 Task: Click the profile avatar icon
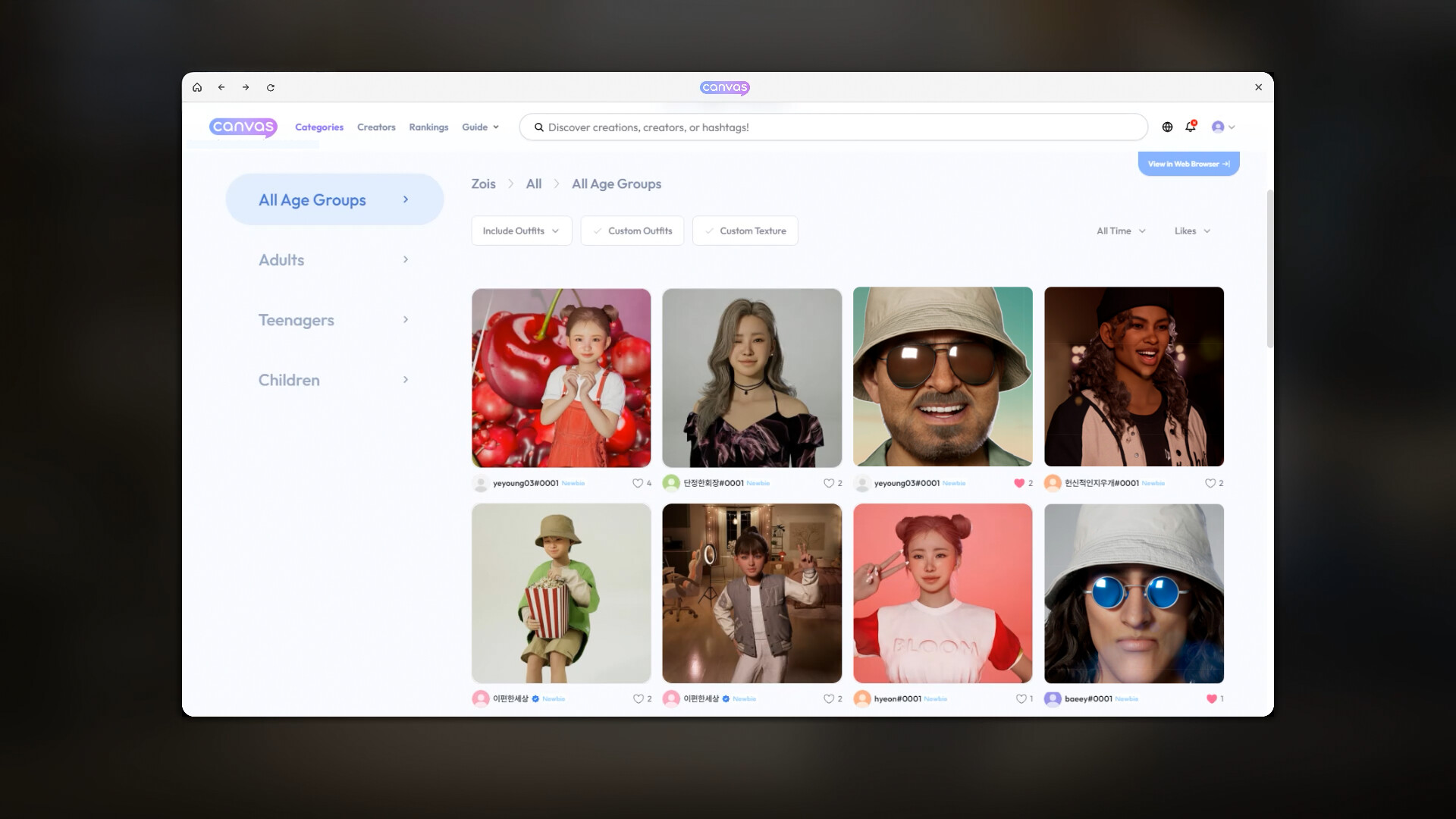pos(1219,127)
